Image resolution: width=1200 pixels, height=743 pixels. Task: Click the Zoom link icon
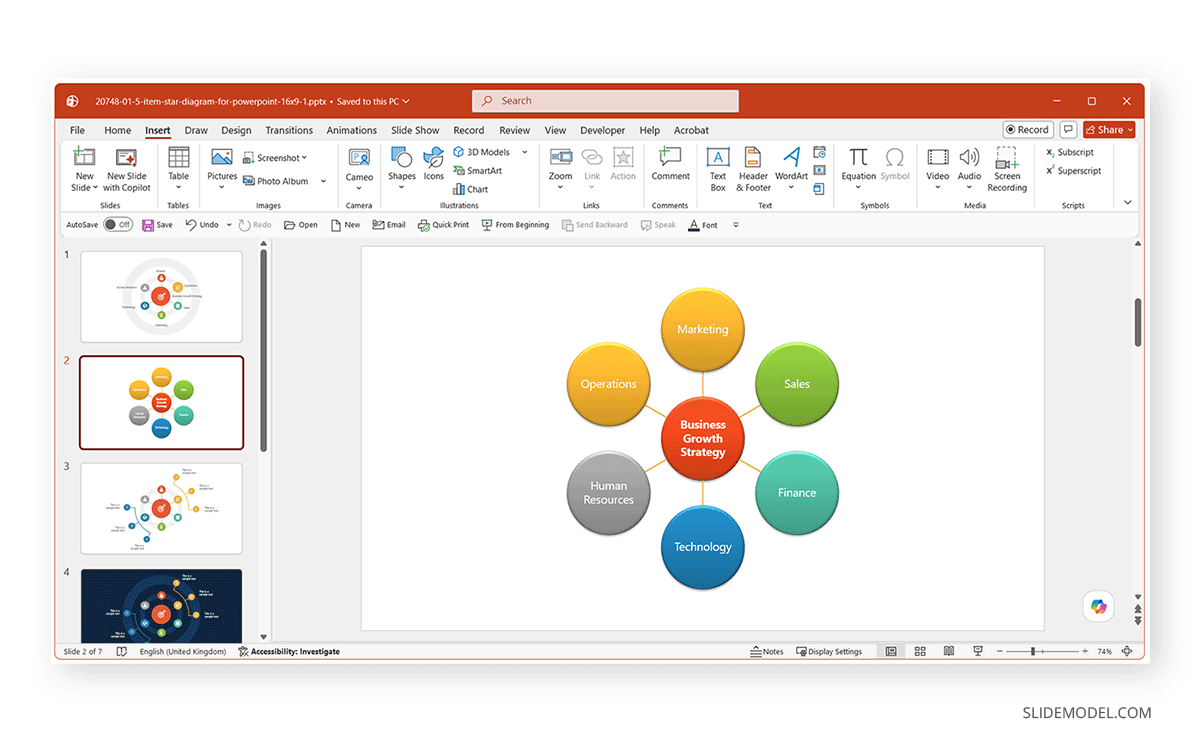click(561, 168)
